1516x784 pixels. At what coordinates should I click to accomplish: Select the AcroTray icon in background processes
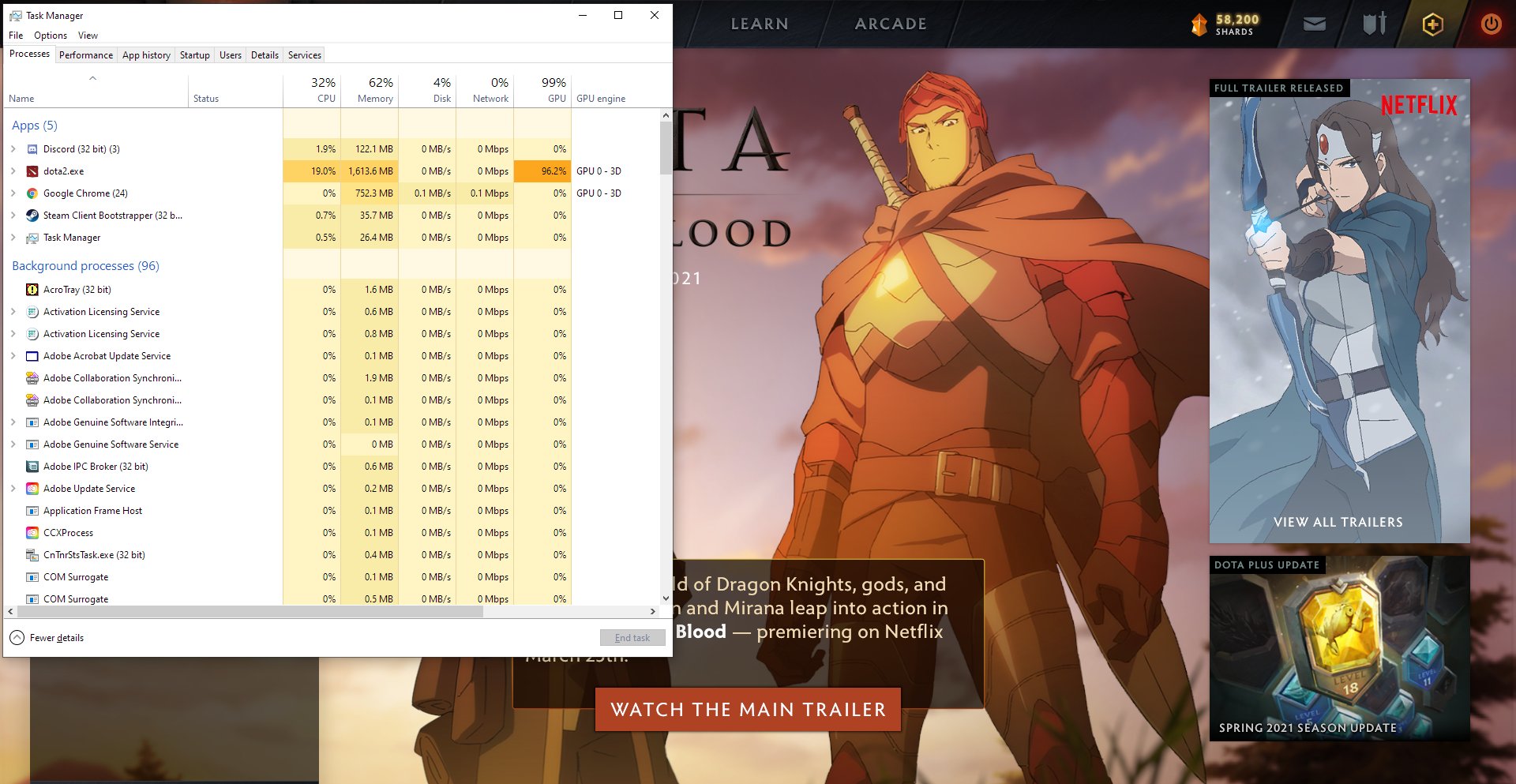pos(32,290)
